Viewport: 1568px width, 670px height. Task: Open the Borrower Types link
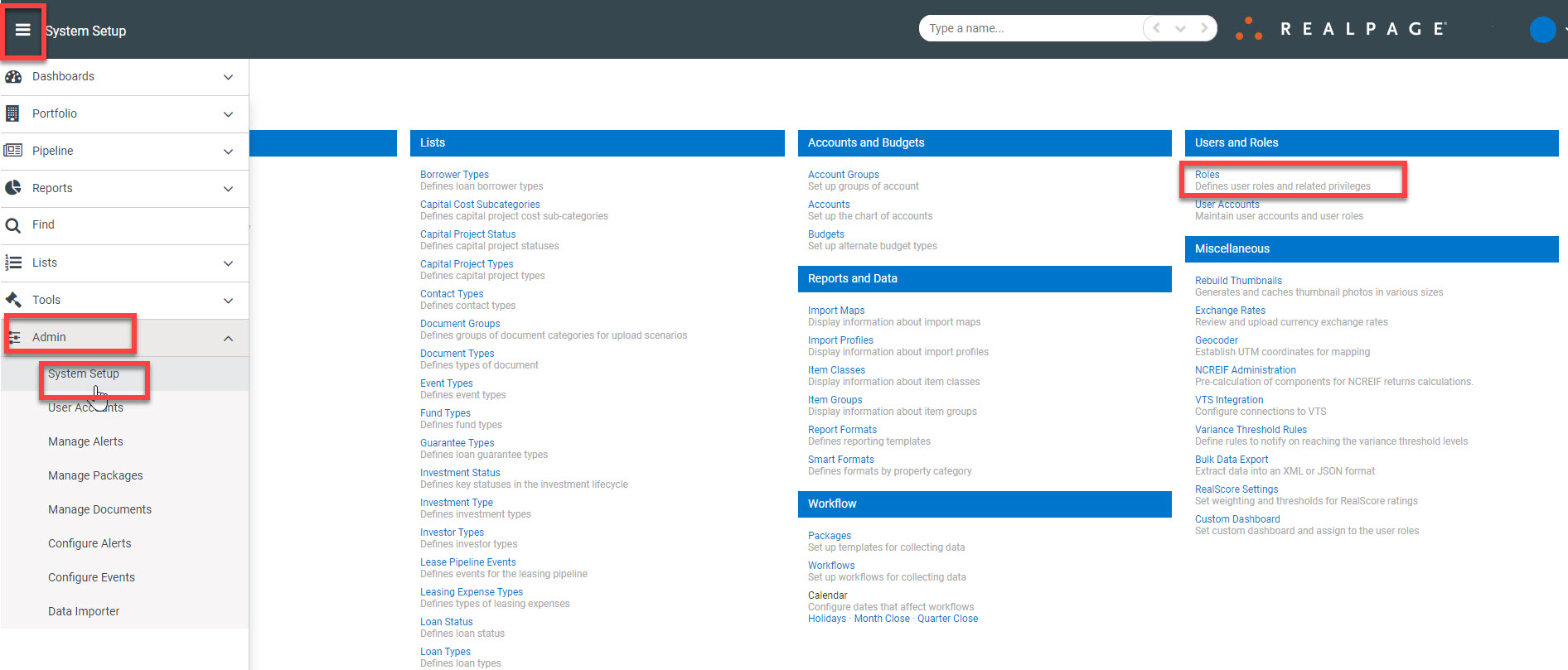[454, 175]
